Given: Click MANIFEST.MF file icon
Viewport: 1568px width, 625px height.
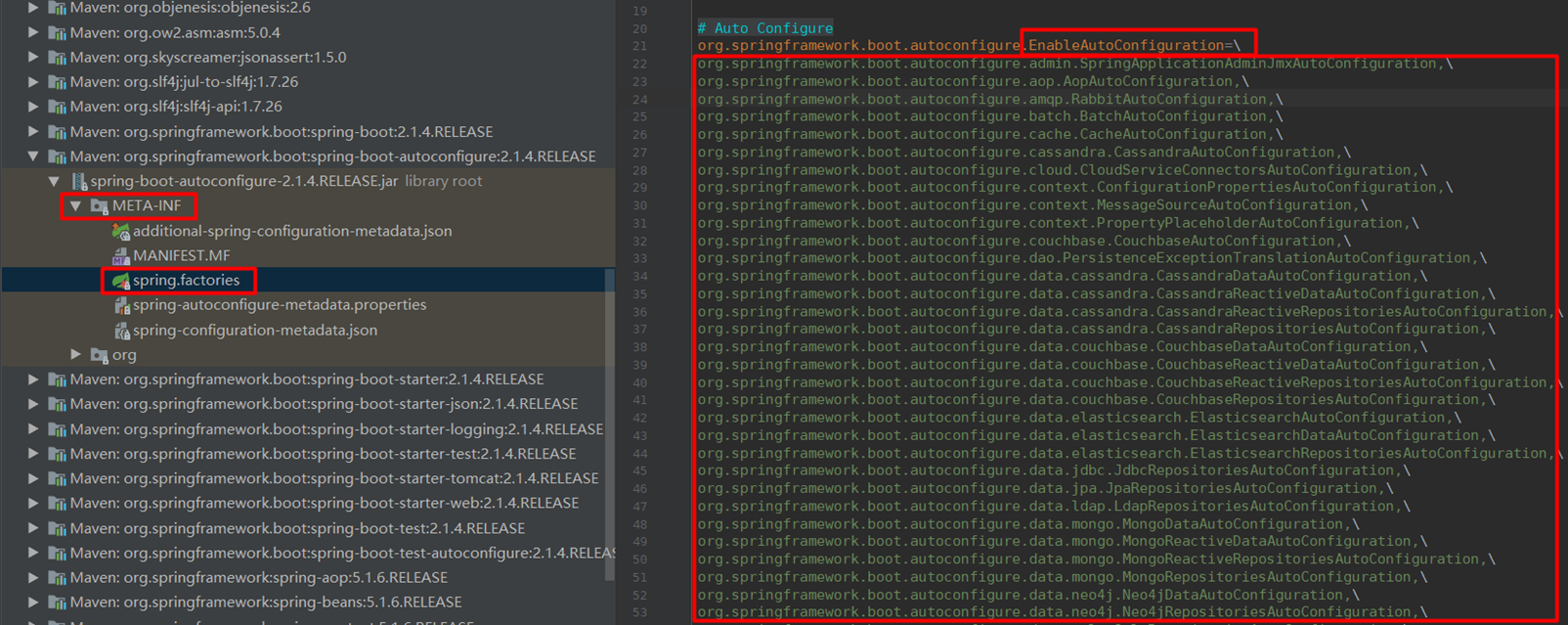Looking at the screenshot, I should pos(120,256).
